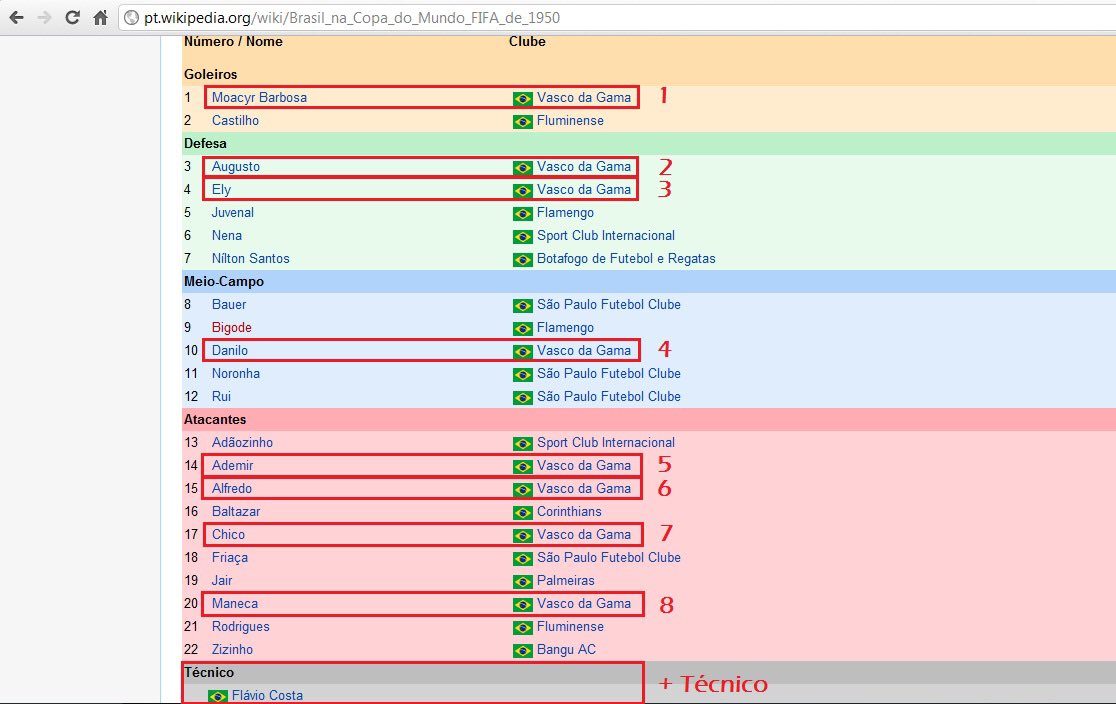1116x704 pixels.
Task: Open Flamengo club link in Juvenal's row
Action: 565,212
